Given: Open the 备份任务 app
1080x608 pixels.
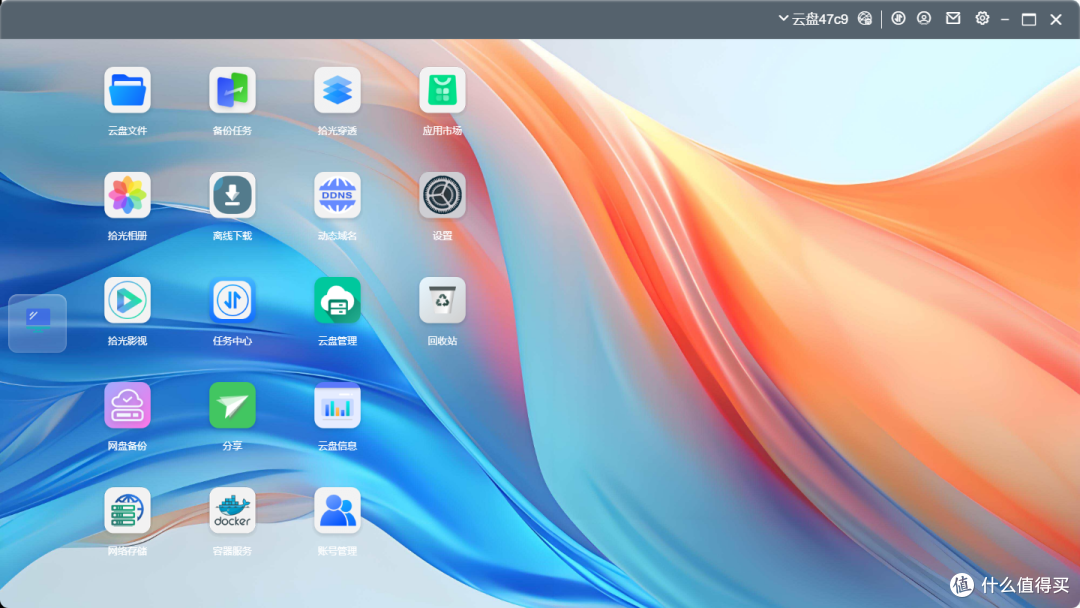Looking at the screenshot, I should [232, 90].
